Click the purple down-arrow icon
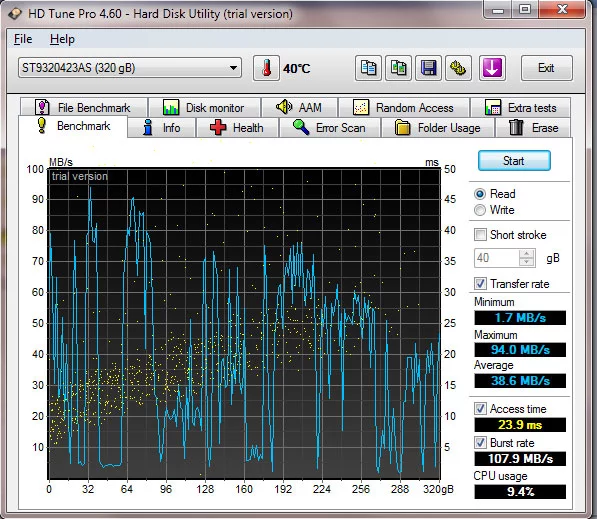597x519 pixels. click(x=492, y=68)
